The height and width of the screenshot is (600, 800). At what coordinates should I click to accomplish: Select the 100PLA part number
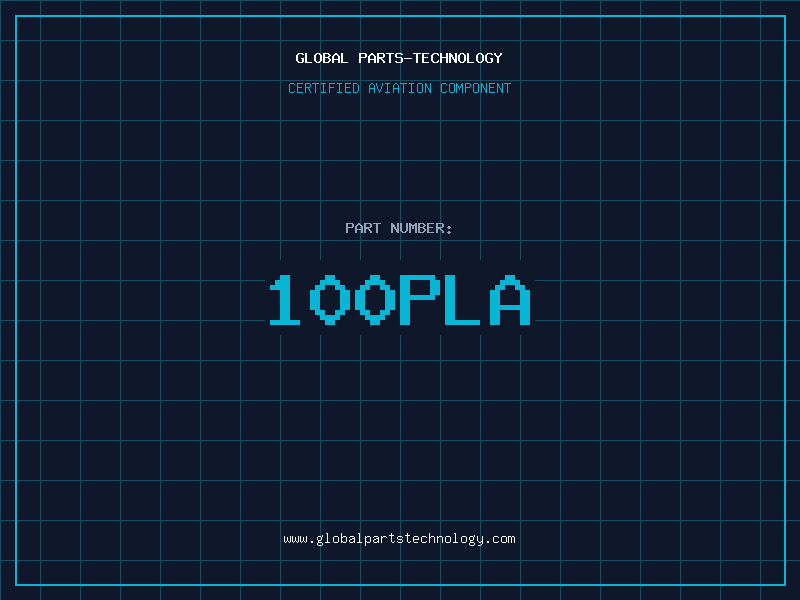tap(400, 300)
